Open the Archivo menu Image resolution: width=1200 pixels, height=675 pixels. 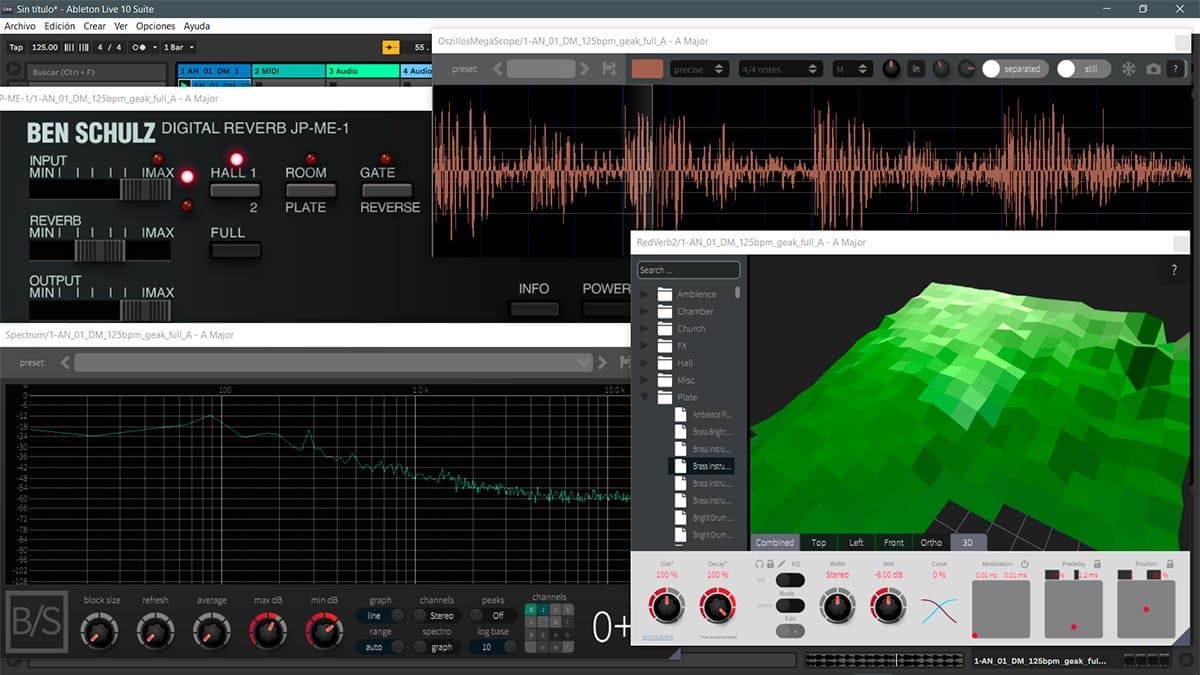pos(20,26)
